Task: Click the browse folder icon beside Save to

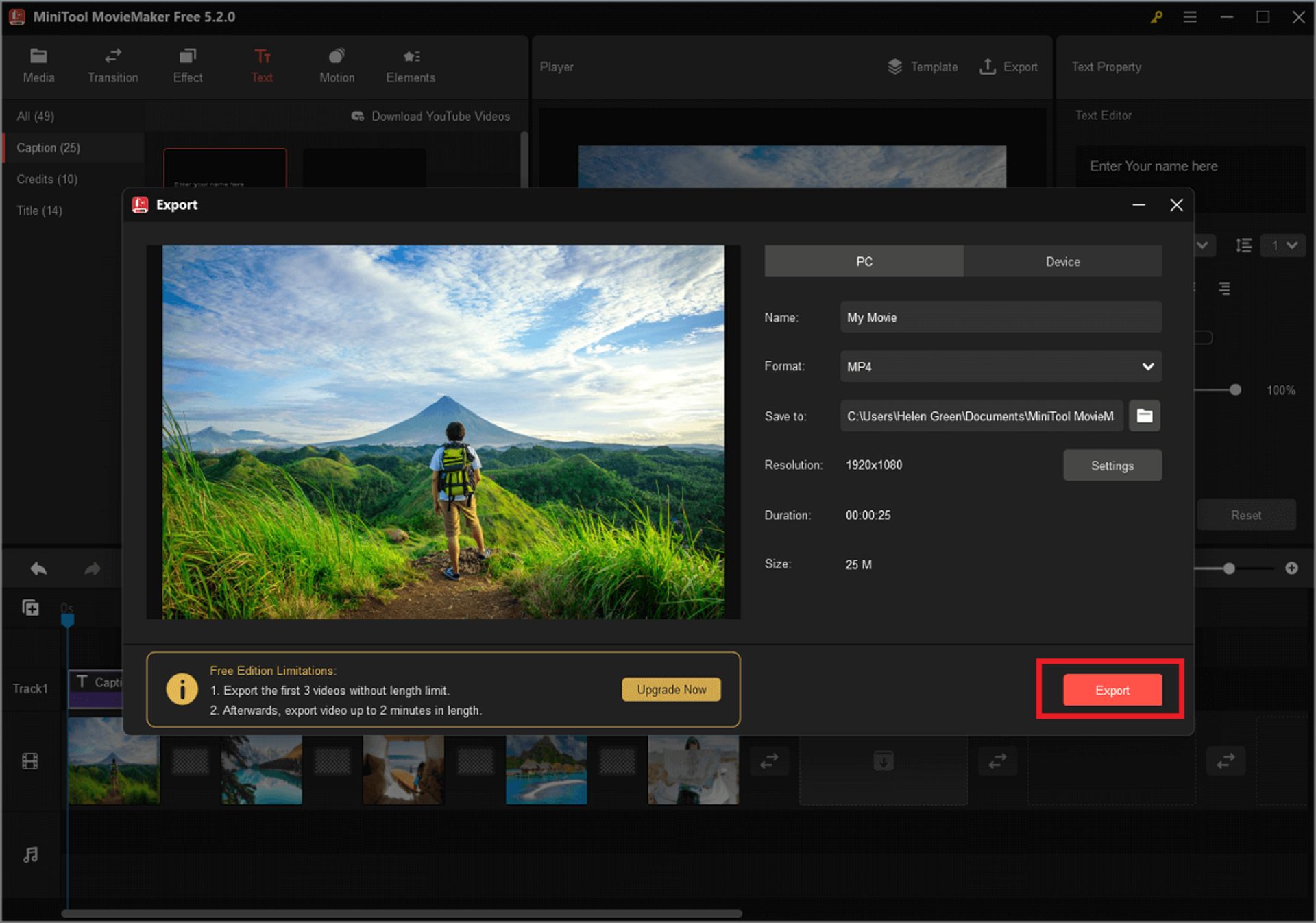Action: [1144, 416]
